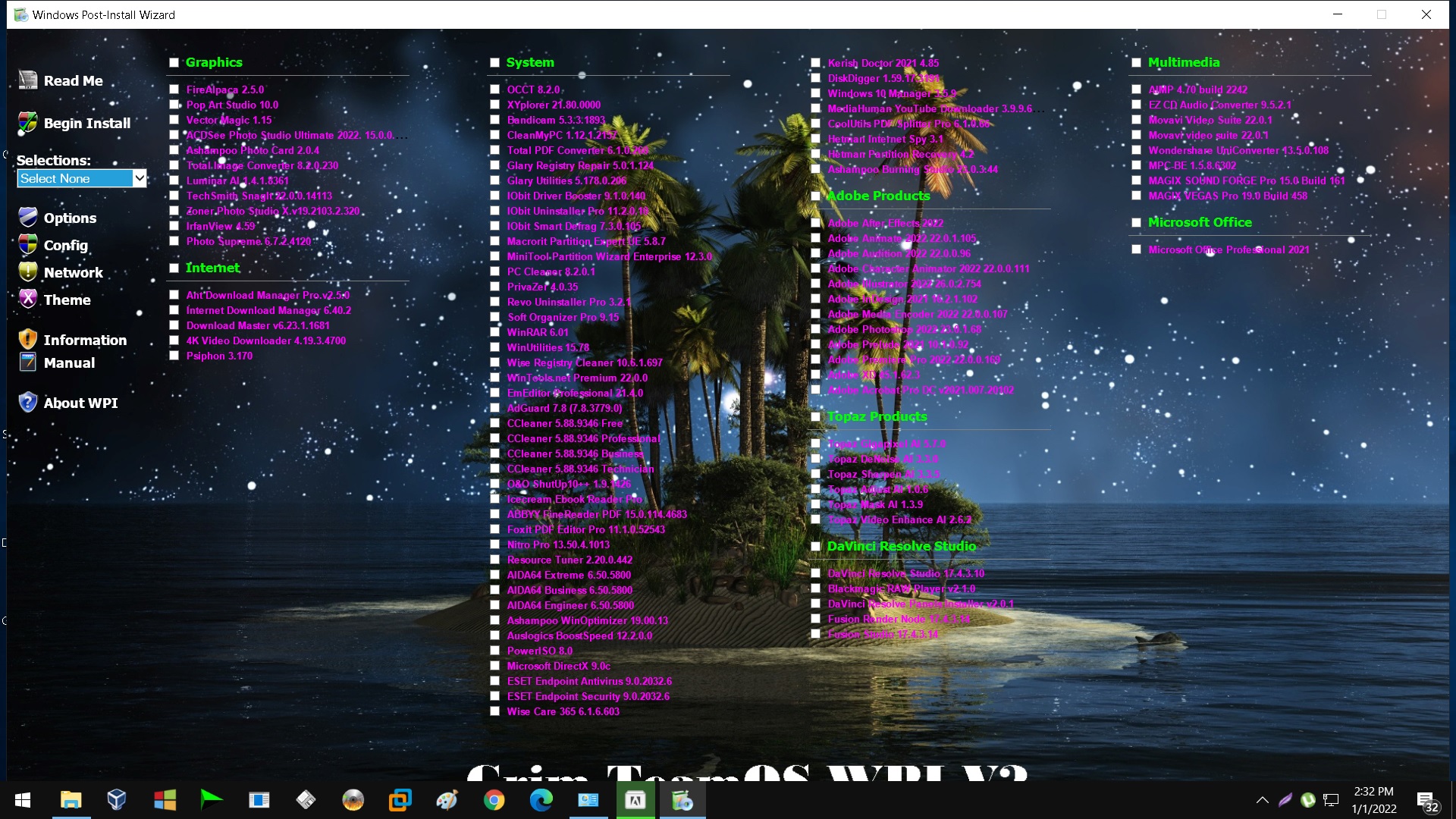Open the Network icon
This screenshot has height=819, width=1456.
[28, 272]
